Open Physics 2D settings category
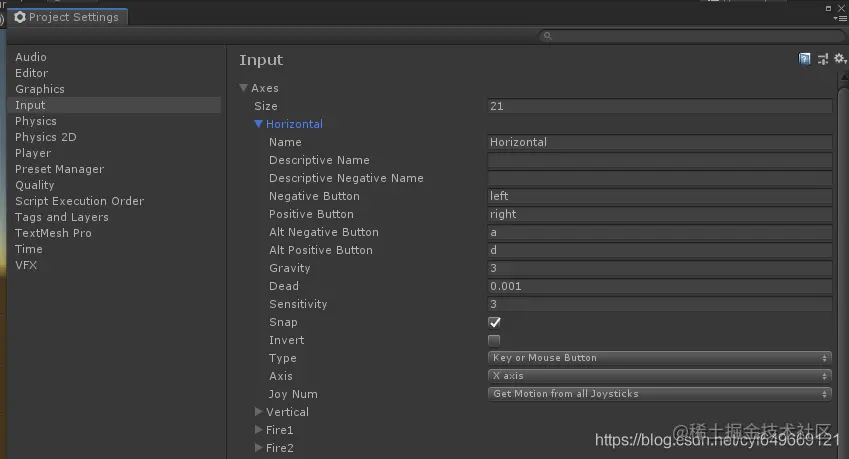849x459 pixels. [45, 137]
